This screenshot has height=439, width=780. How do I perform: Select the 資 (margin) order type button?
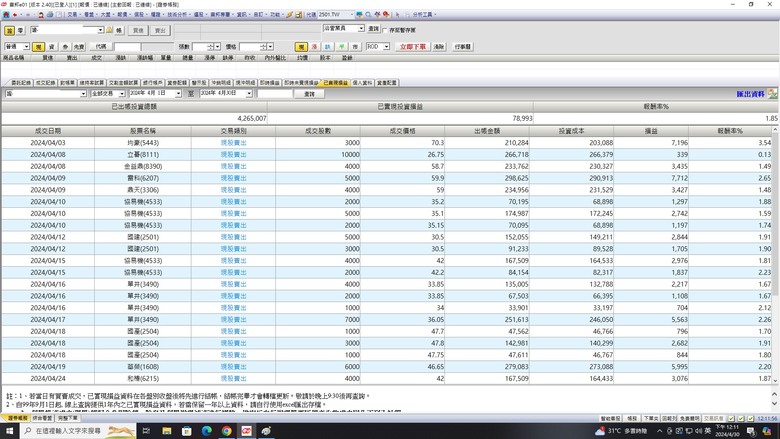[52, 47]
